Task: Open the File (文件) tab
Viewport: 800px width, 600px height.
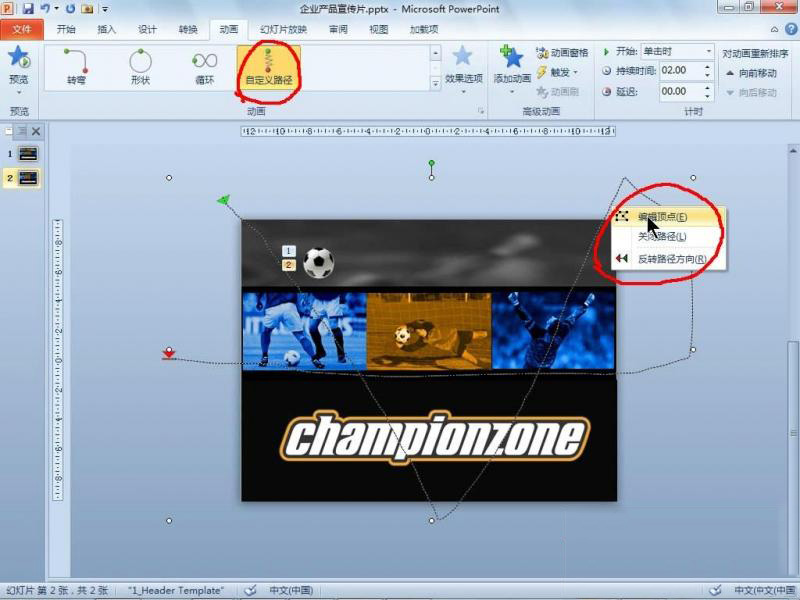Action: pos(21,30)
